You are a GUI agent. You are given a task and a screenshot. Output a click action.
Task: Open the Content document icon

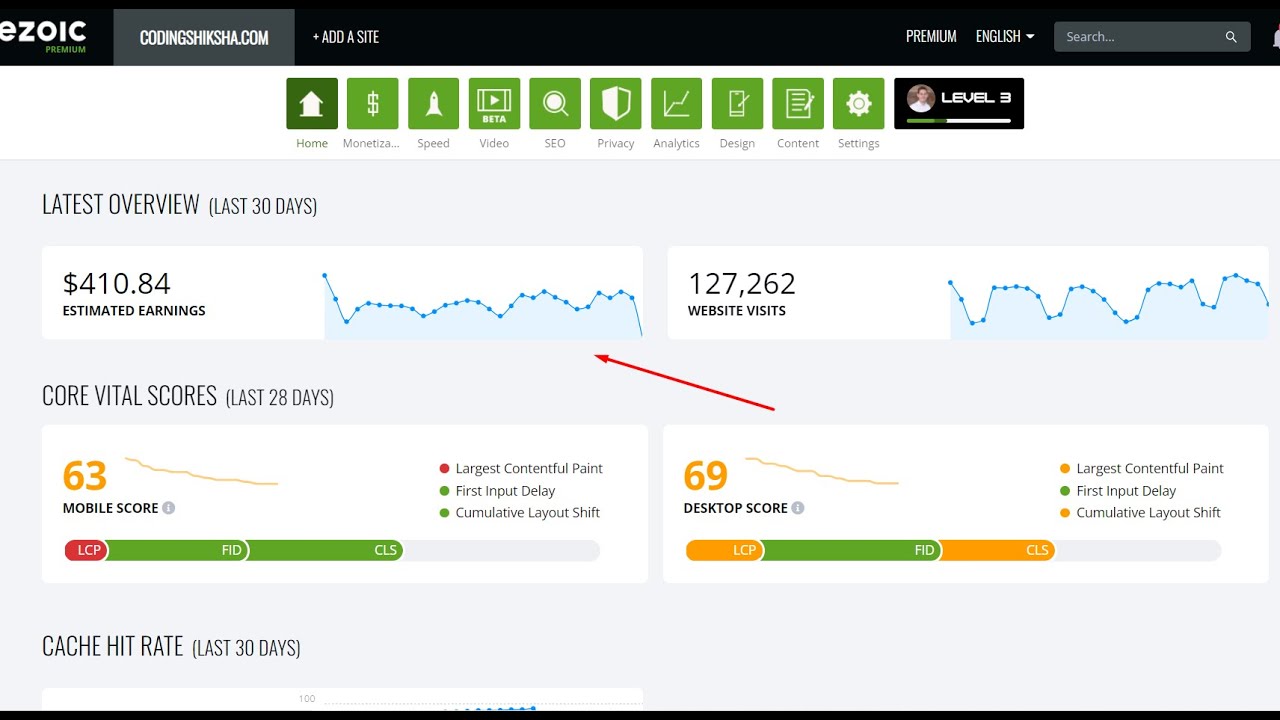[798, 104]
